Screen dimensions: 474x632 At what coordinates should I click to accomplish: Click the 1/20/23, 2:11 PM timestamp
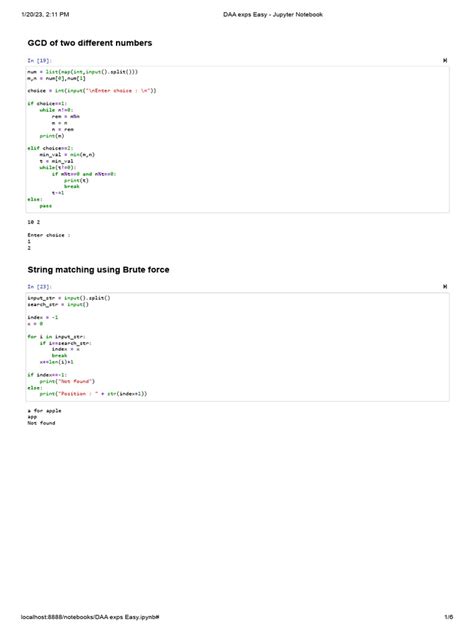coord(45,15)
